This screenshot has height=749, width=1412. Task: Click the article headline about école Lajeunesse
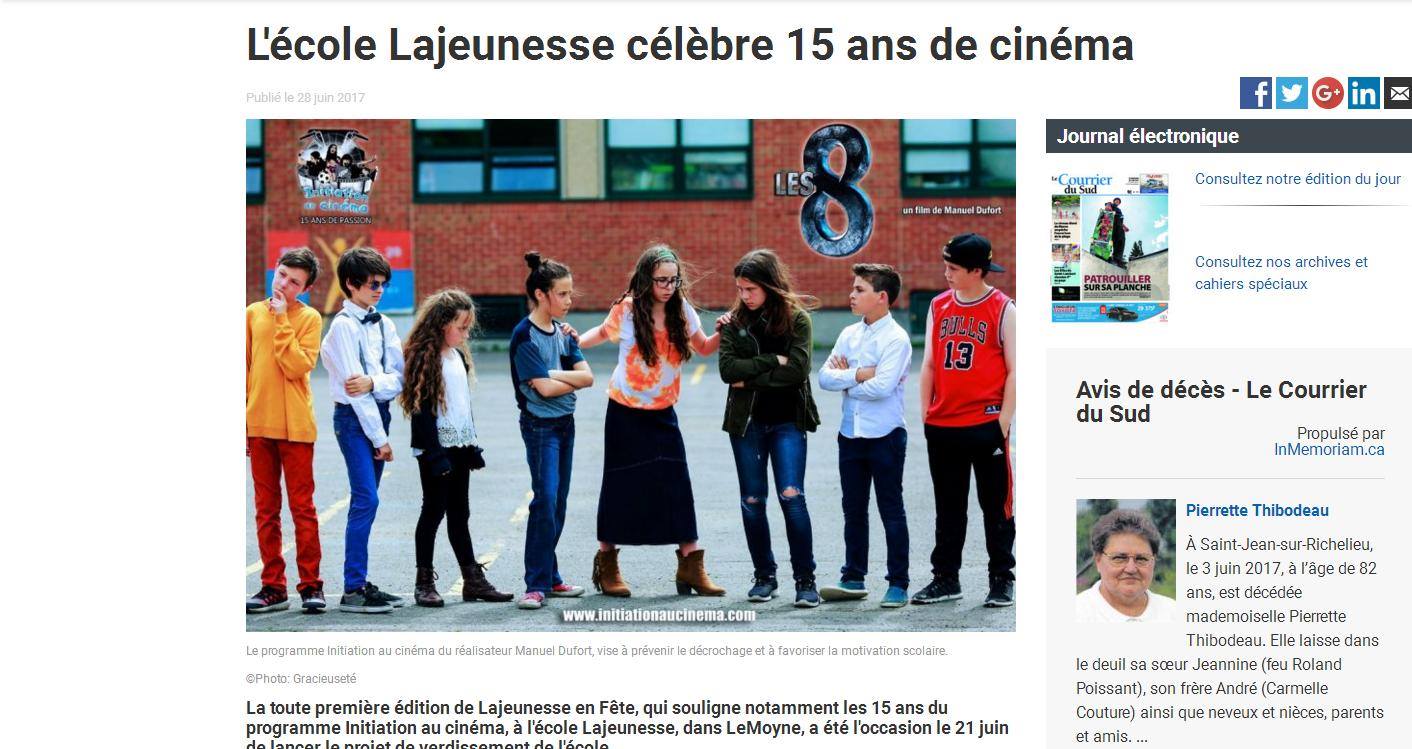690,45
